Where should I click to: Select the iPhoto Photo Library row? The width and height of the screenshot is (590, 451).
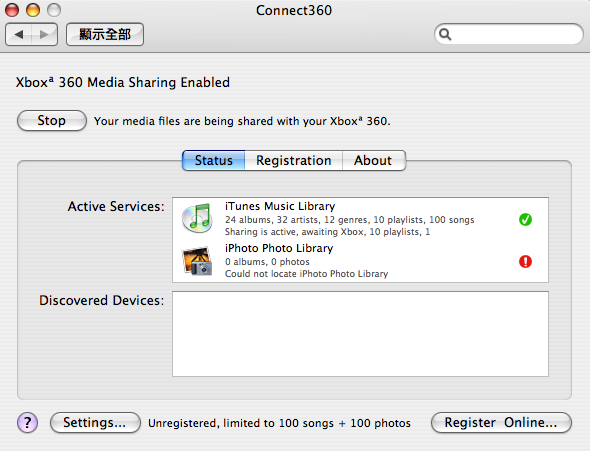[x=360, y=261]
